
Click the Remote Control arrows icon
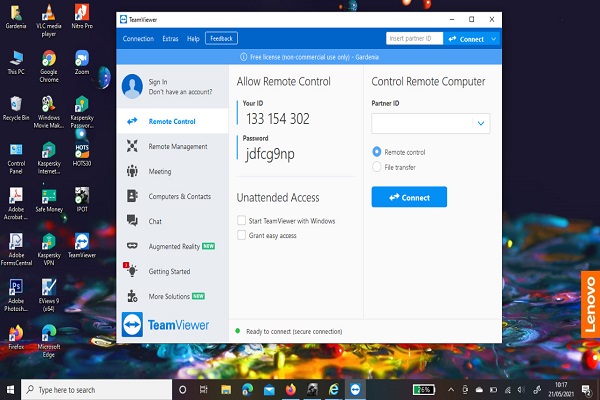132,121
